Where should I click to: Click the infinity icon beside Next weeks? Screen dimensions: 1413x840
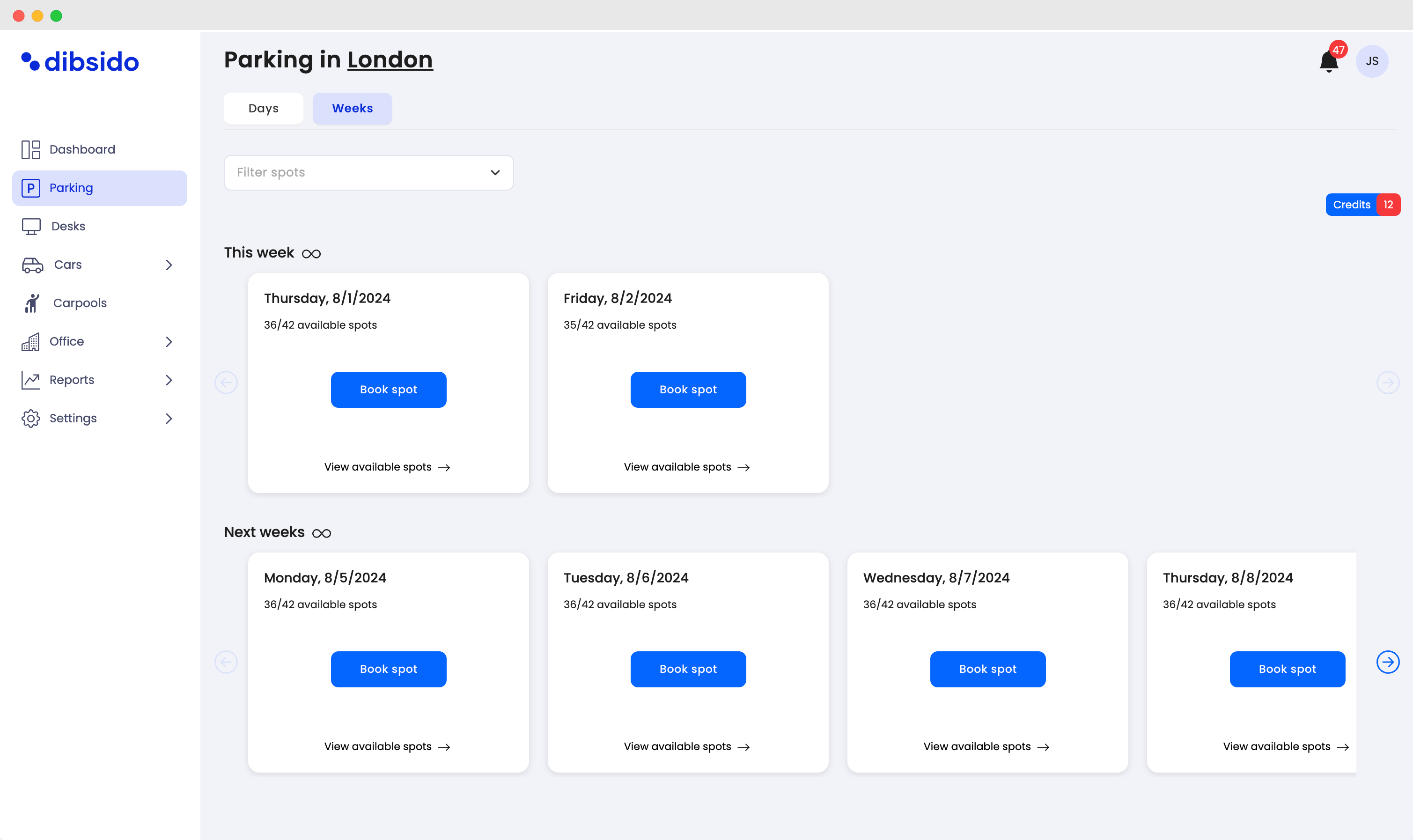coord(322,533)
